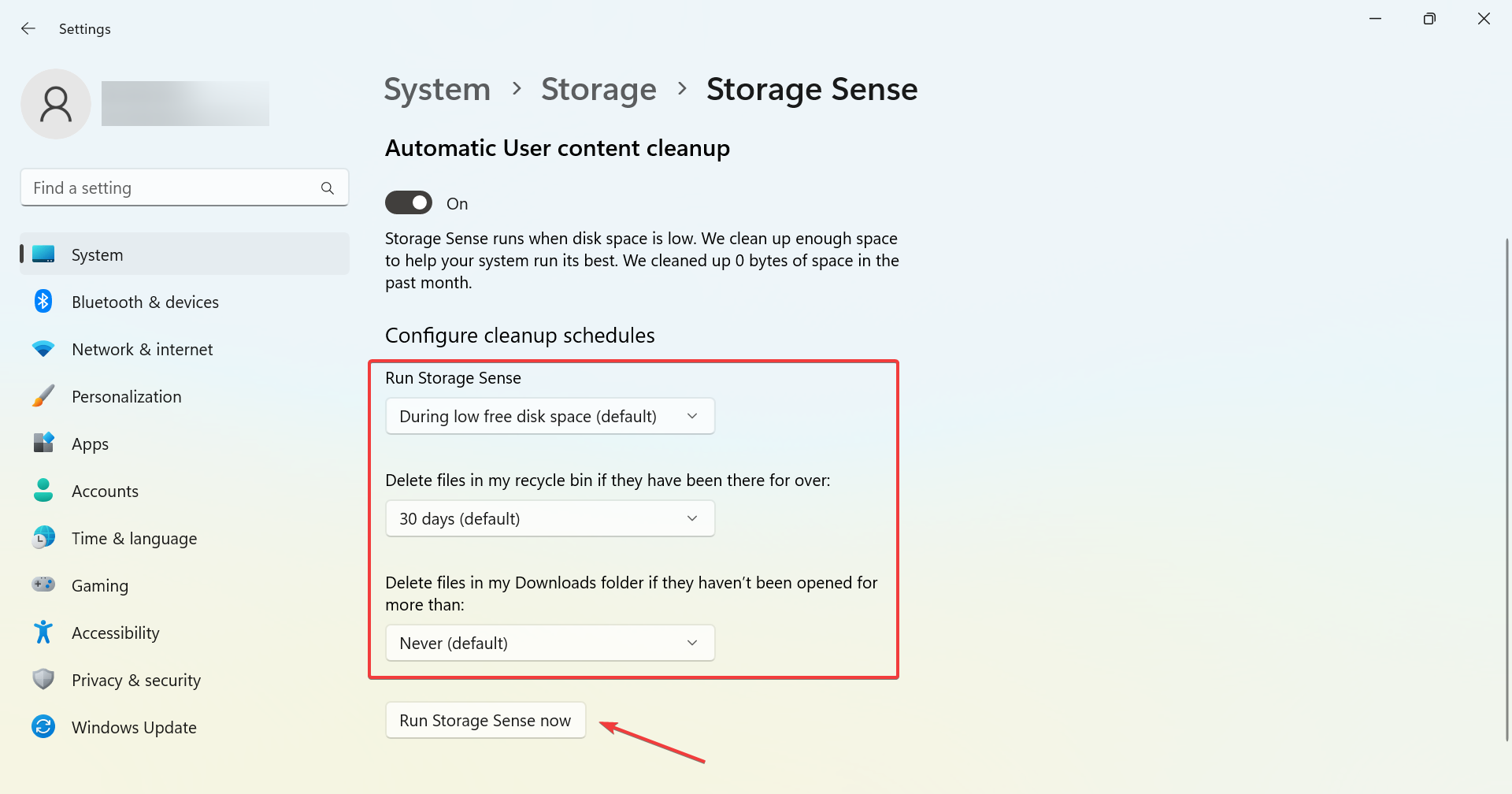Click the Bluetooth icon in the sidebar
Image resolution: width=1512 pixels, height=794 pixels.
(43, 302)
